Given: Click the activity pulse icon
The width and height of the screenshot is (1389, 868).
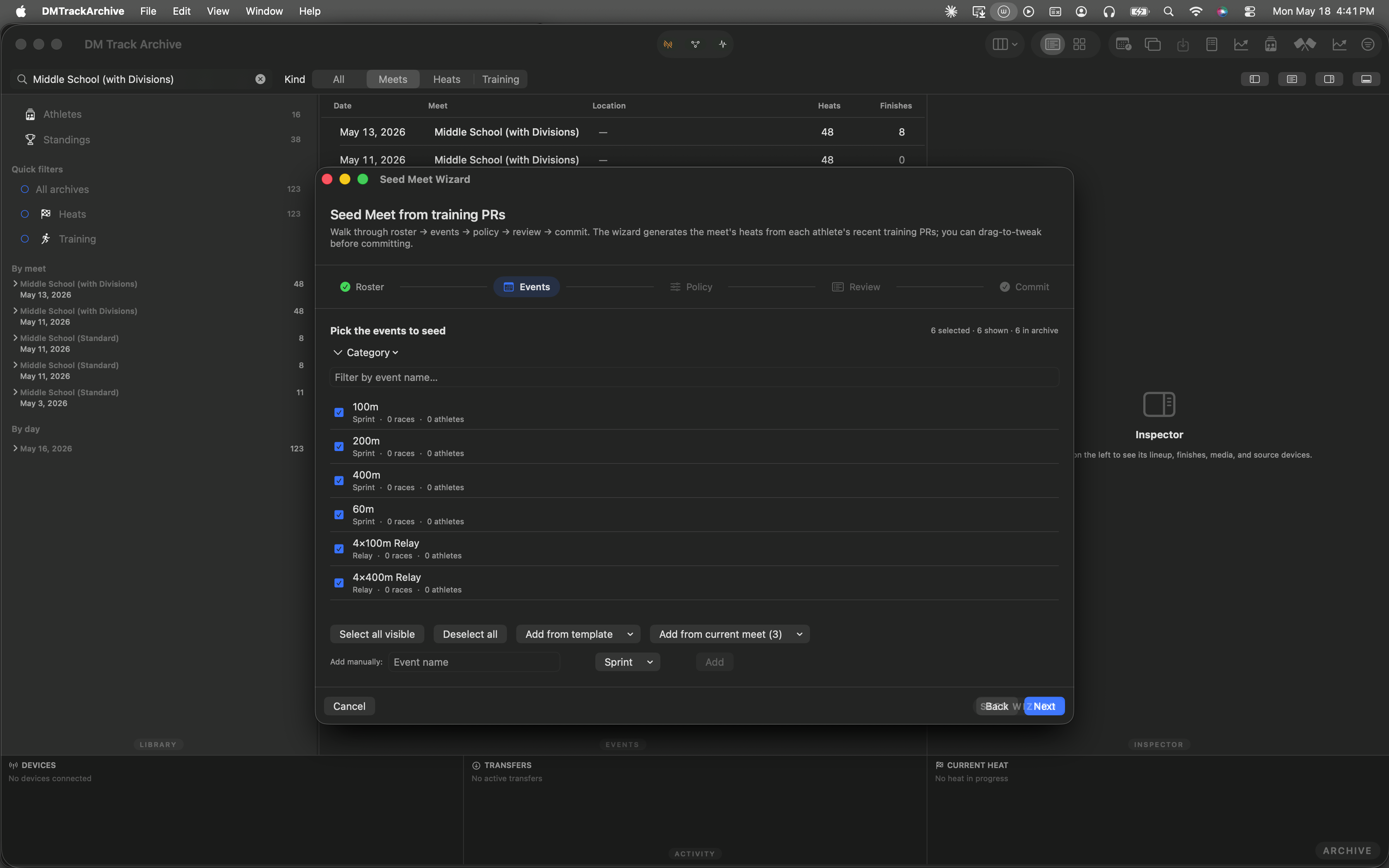Looking at the screenshot, I should (722, 44).
